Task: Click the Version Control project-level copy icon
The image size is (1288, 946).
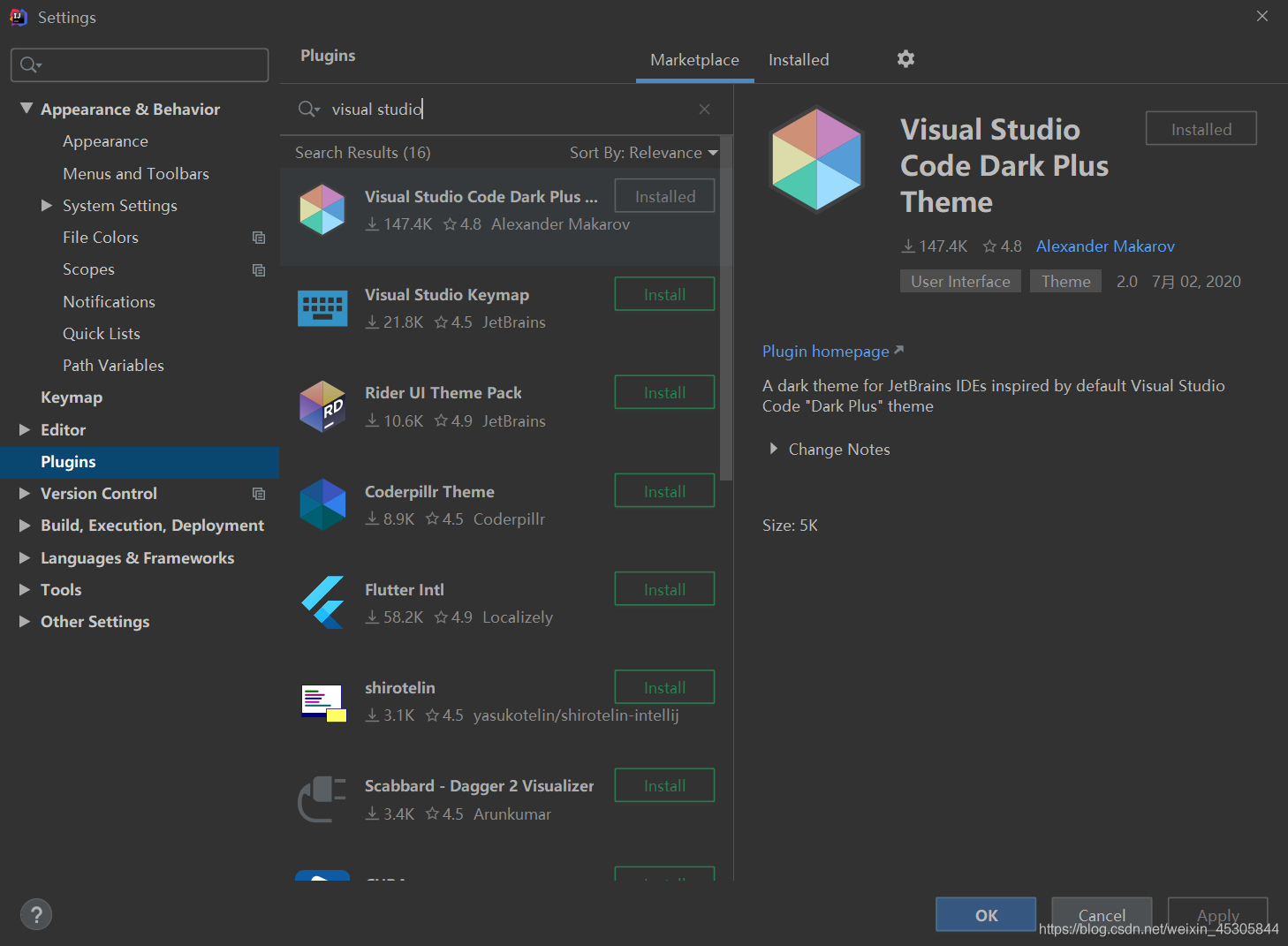Action: click(259, 494)
